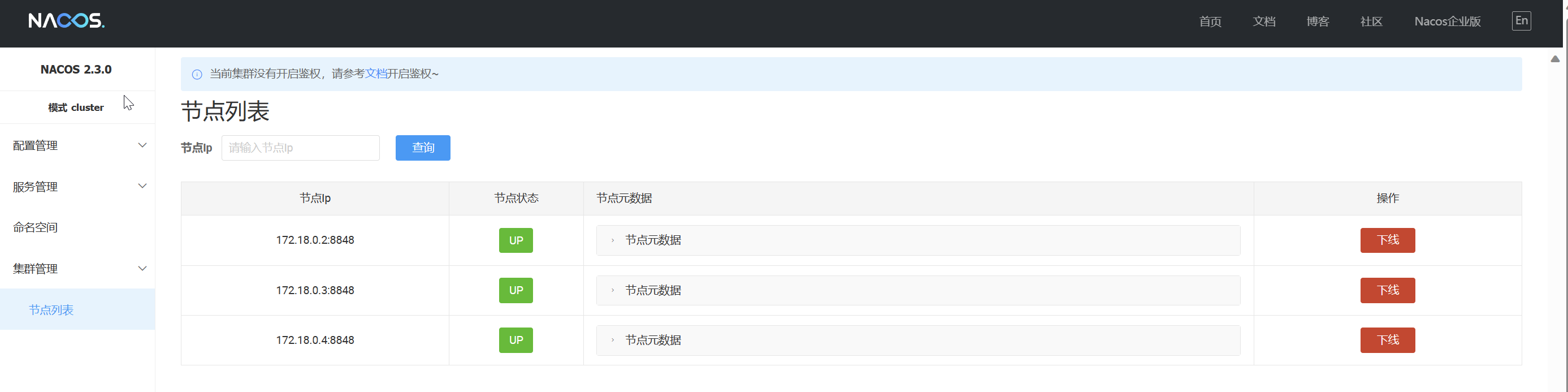Click 下线 for node 172.18.0.2:8848

coord(1387,240)
